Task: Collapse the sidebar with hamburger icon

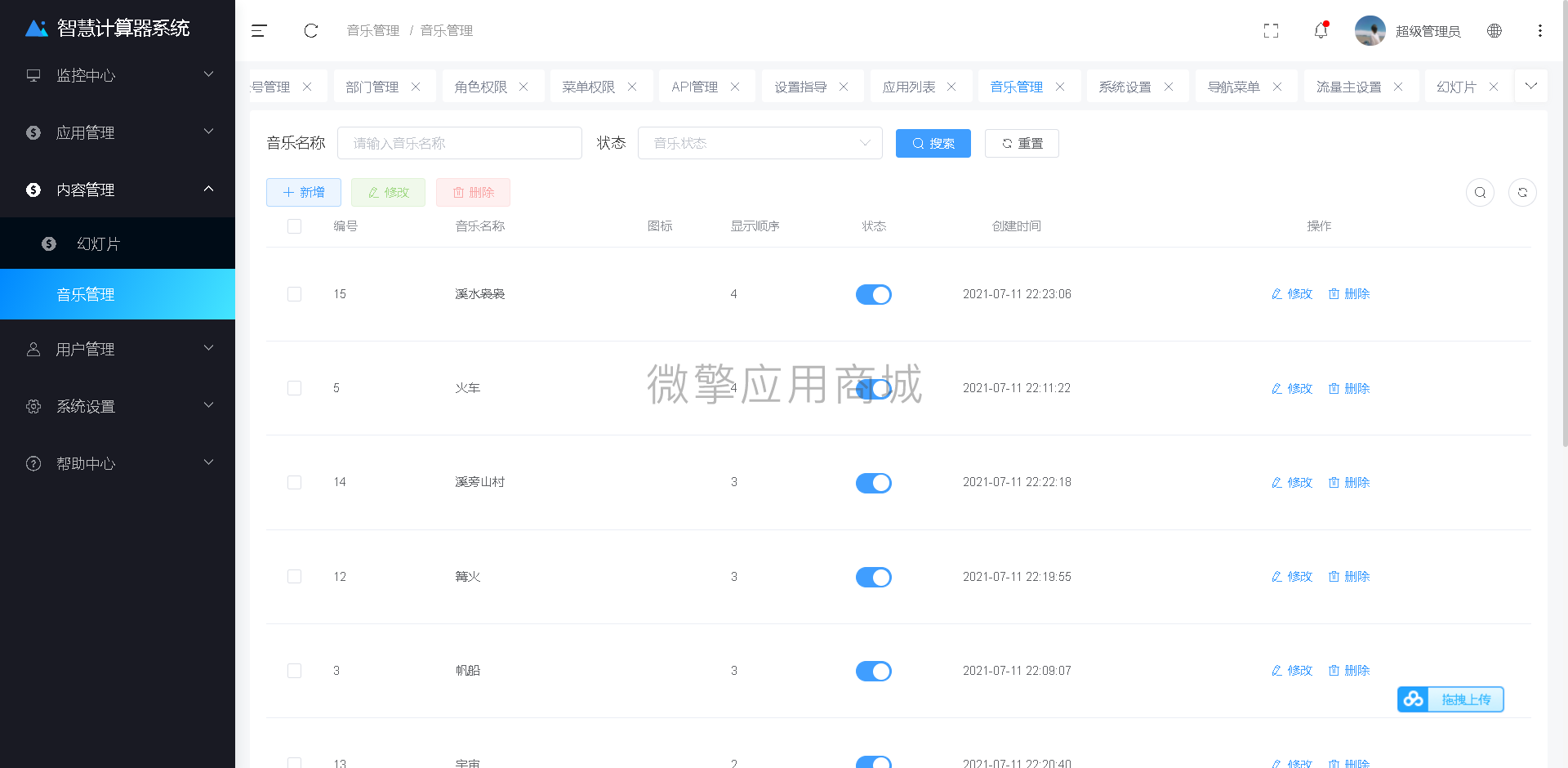Action: pos(259,31)
